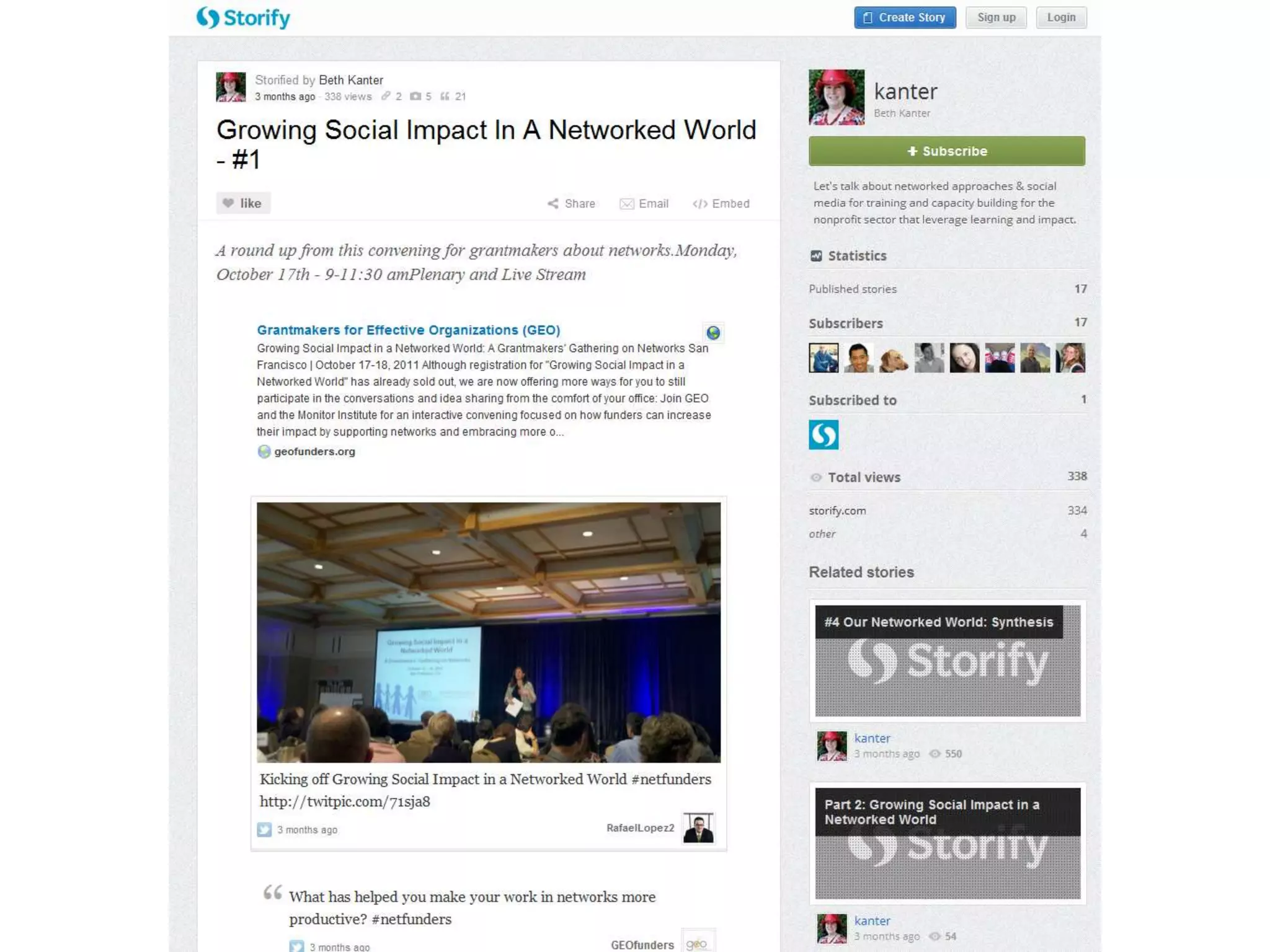The width and height of the screenshot is (1270, 952).
Task: Click the first subscriber avatar
Action: [824, 358]
